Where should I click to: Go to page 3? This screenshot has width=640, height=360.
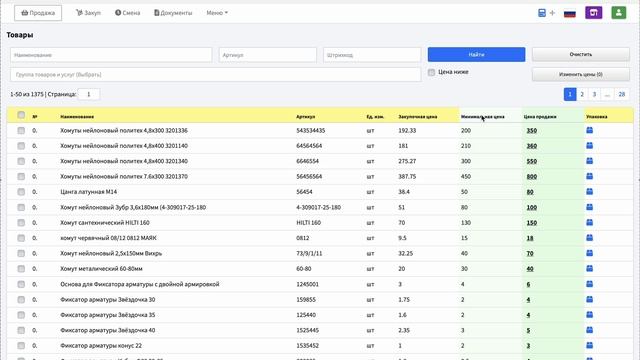point(594,94)
